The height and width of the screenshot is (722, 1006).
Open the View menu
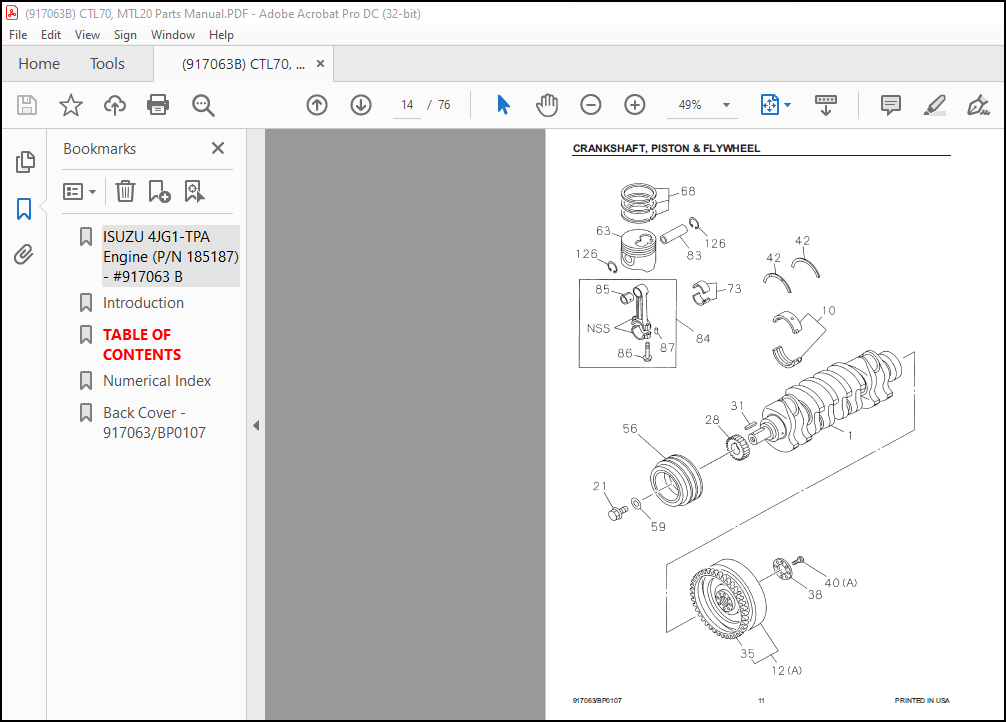87,35
